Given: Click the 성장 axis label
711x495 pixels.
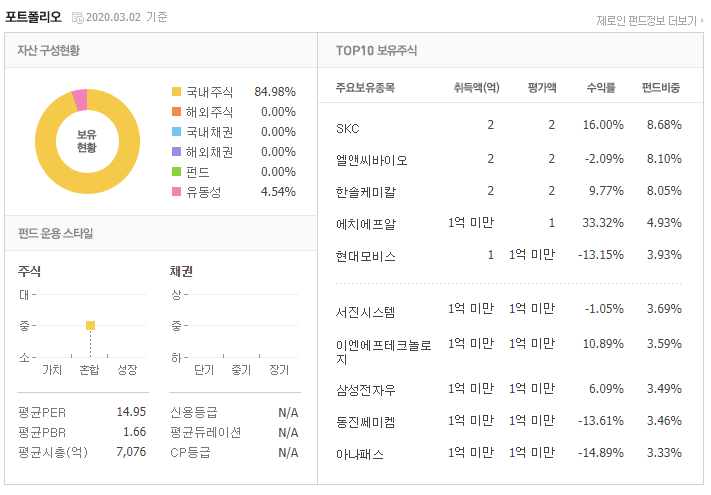Looking at the screenshot, I should pos(127,370).
